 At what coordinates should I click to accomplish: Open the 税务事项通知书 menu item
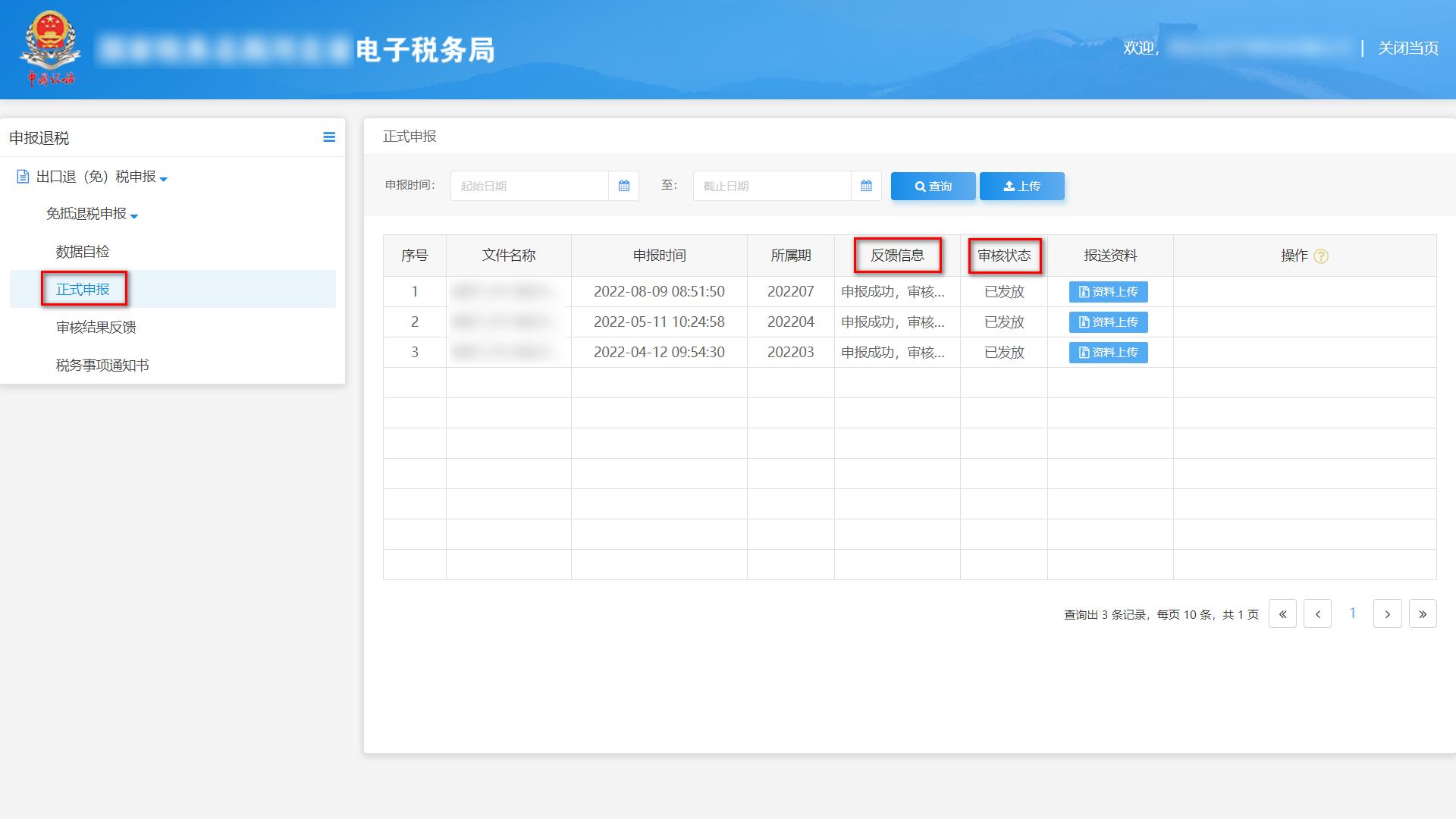(102, 366)
